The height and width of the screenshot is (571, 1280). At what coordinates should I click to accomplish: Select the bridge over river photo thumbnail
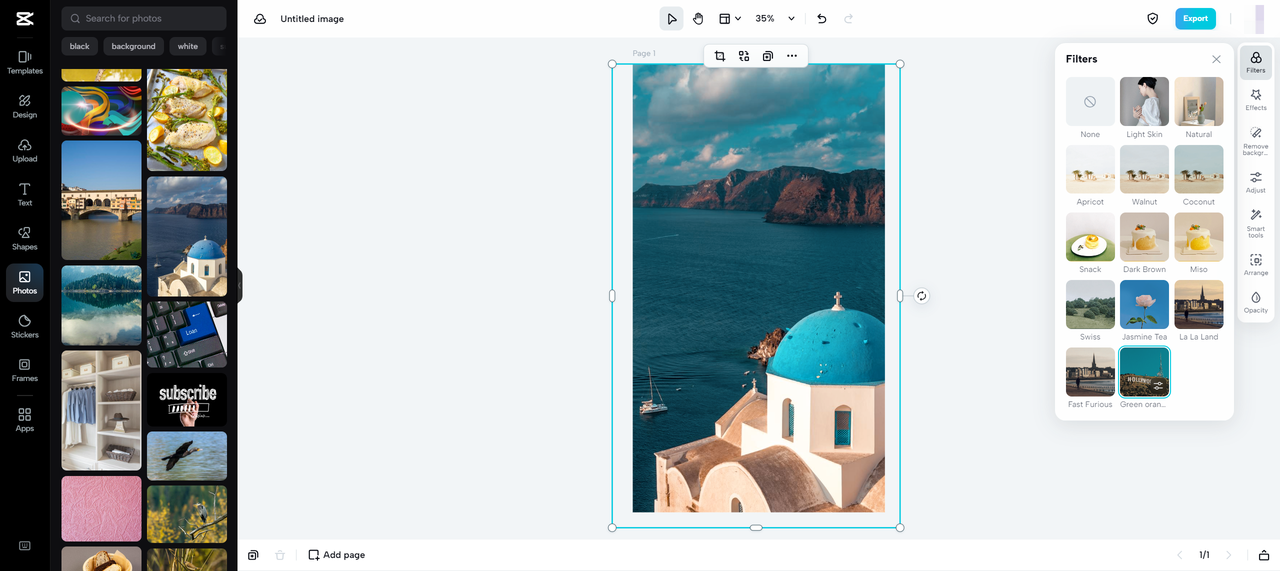tap(101, 200)
